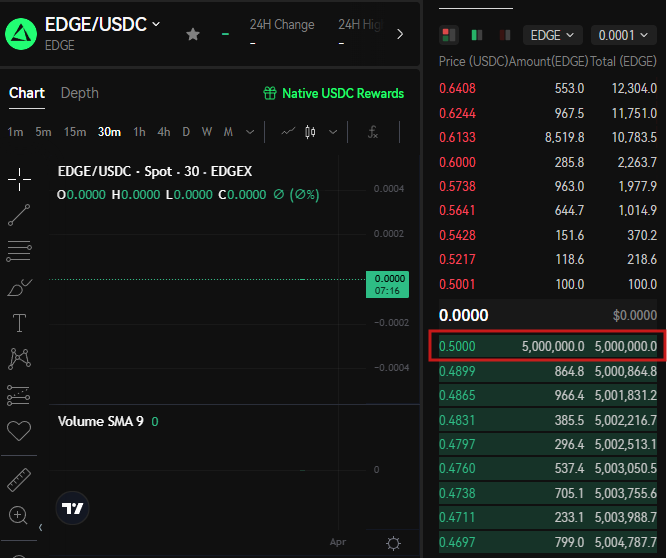Image resolution: width=667 pixels, height=558 pixels.
Task: Click bid price 0.4865
Action: point(457,396)
